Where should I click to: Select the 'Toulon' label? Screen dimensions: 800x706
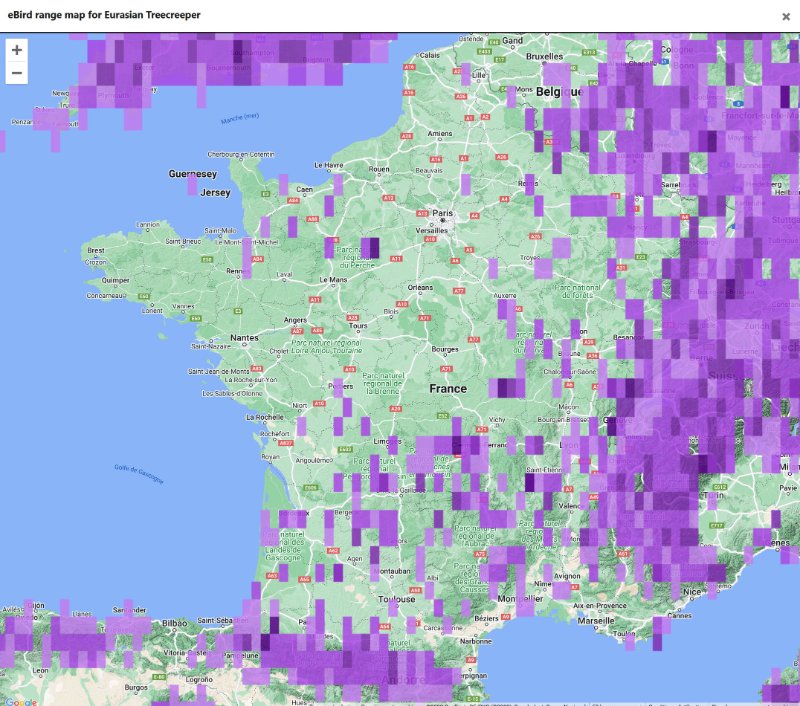tap(624, 634)
